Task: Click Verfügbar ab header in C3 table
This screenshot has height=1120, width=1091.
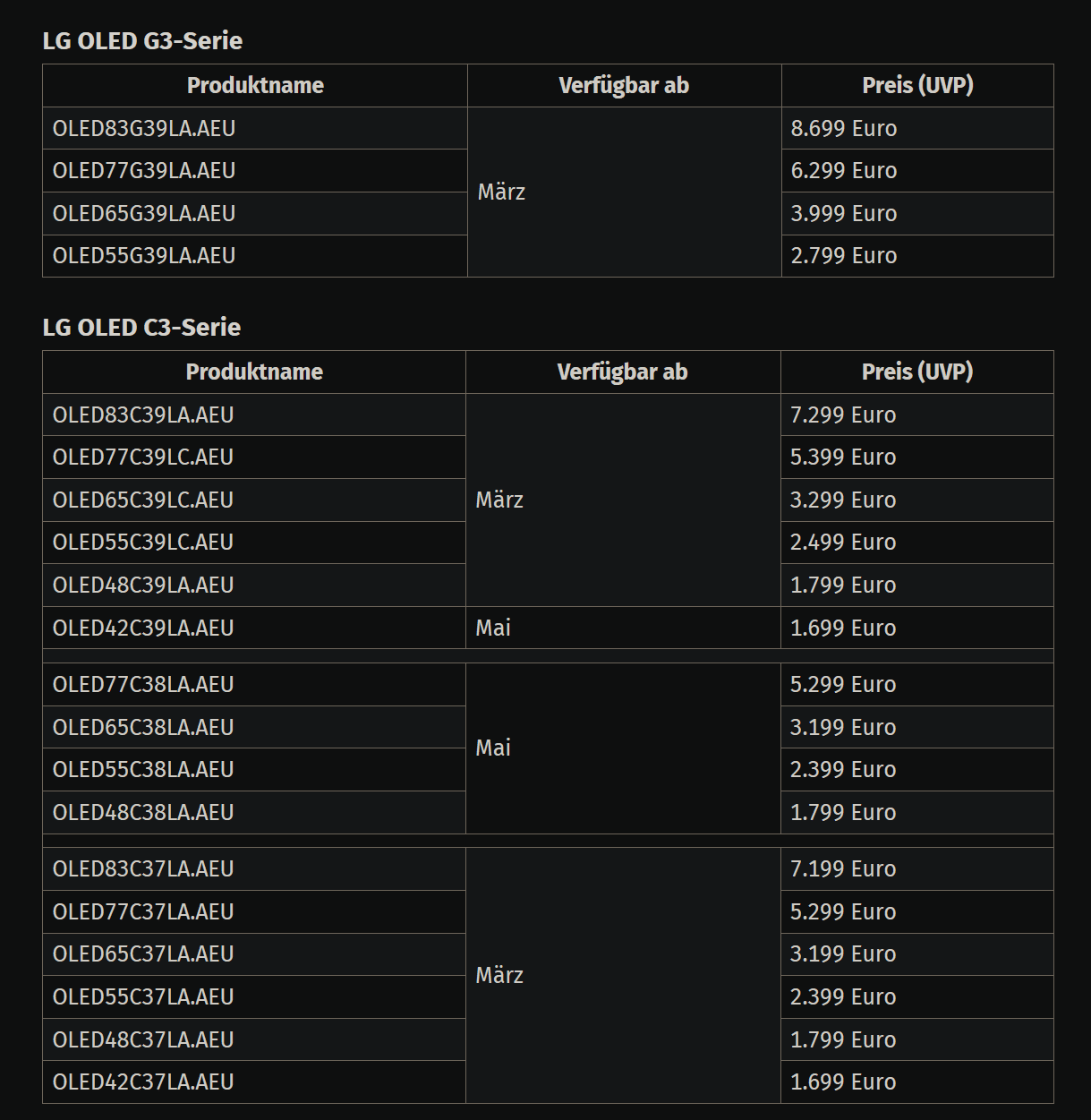Action: pyautogui.click(x=623, y=372)
